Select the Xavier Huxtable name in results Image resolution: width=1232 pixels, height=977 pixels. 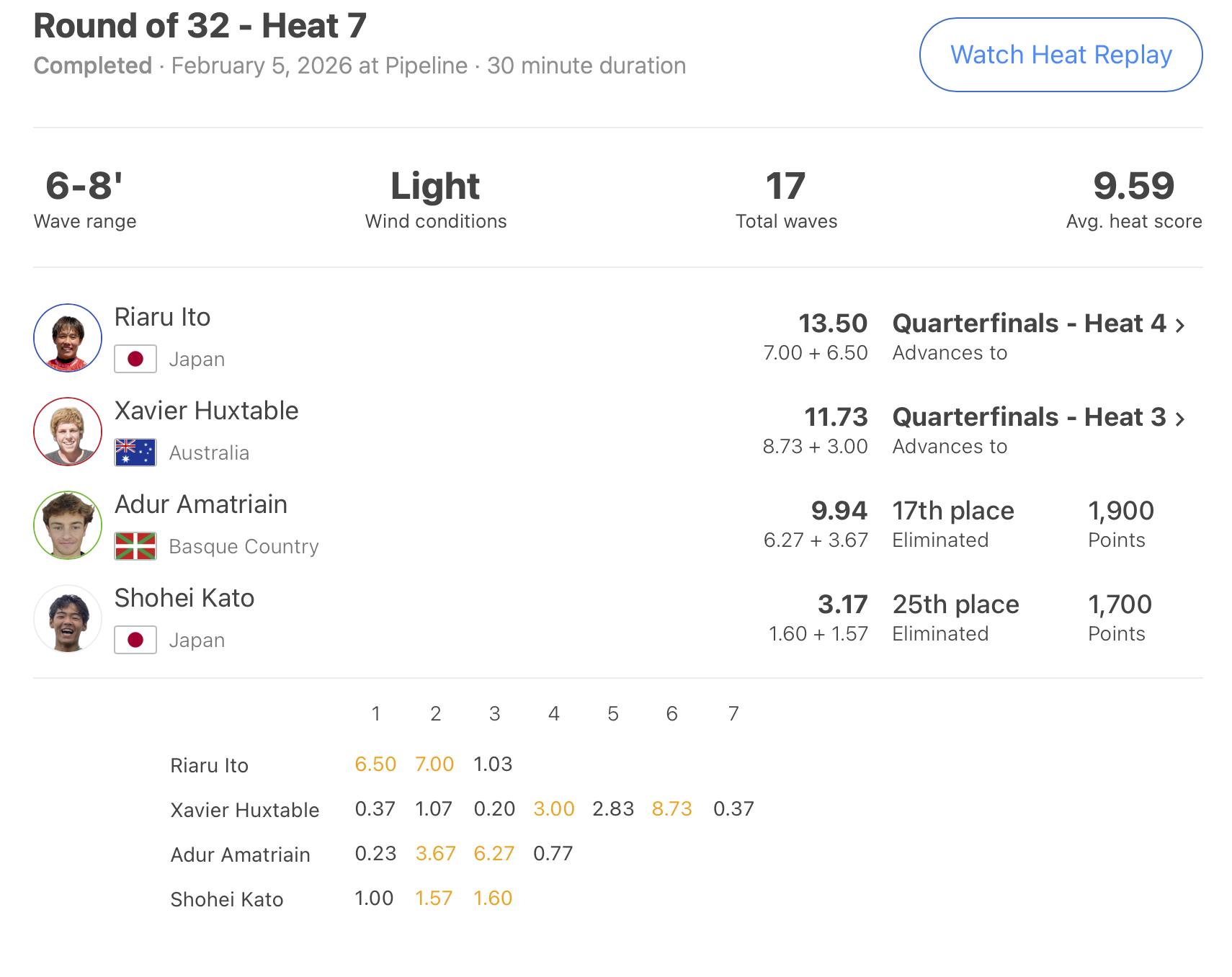point(207,411)
